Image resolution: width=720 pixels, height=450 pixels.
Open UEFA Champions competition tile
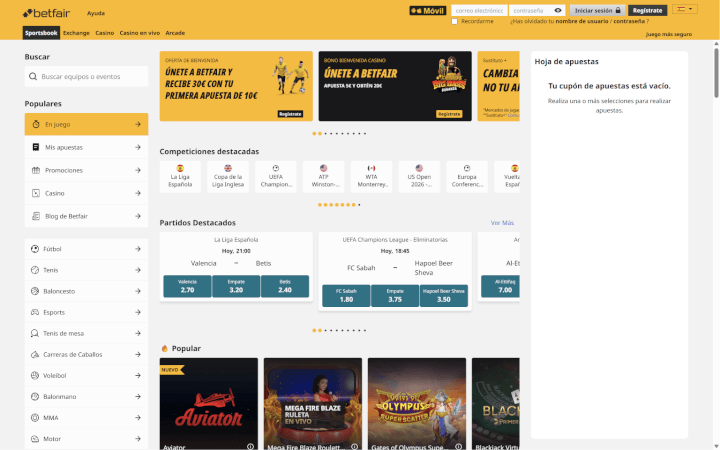(276, 177)
